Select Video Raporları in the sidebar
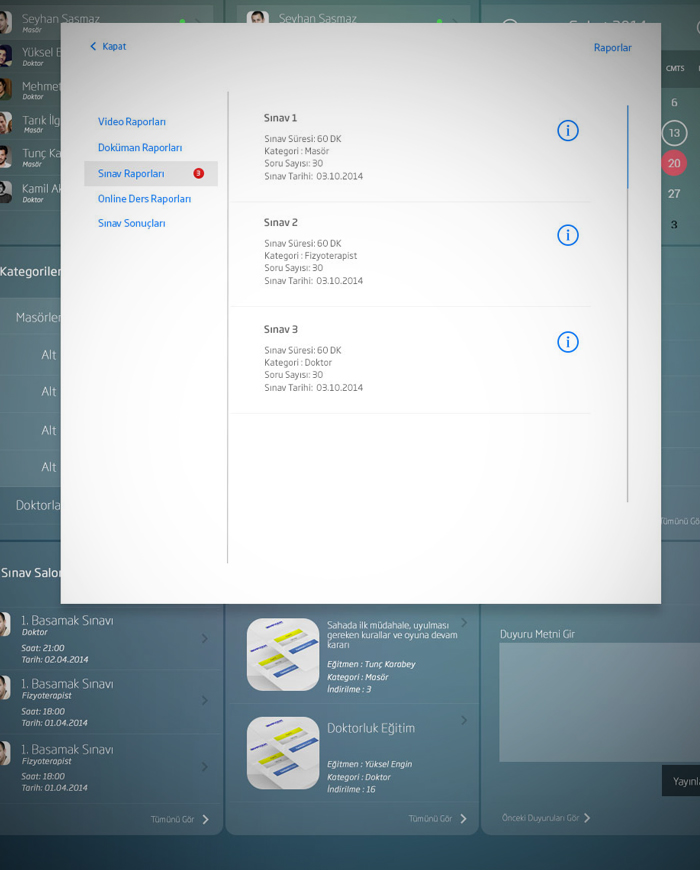 click(x=132, y=122)
